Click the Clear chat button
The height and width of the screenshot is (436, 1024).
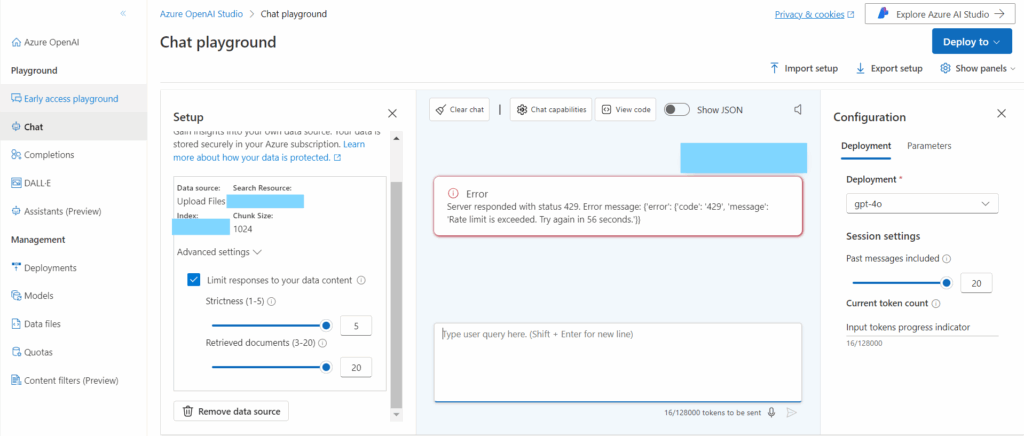point(459,110)
